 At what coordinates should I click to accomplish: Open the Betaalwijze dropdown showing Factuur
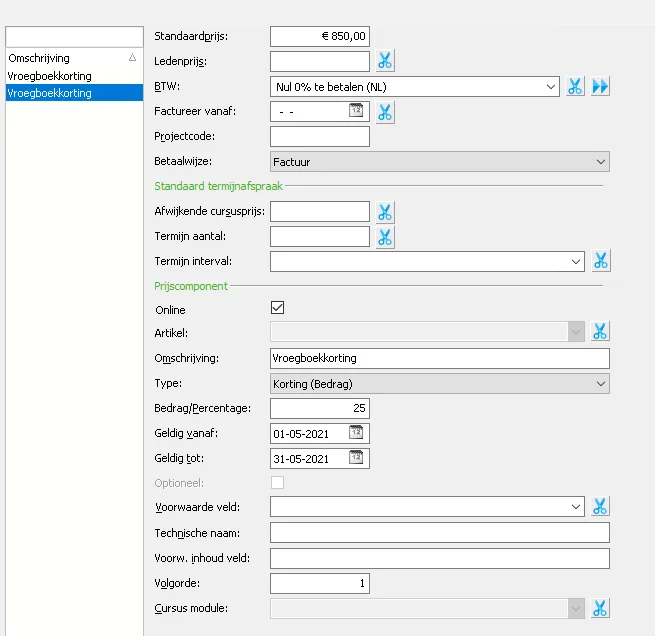(439, 162)
